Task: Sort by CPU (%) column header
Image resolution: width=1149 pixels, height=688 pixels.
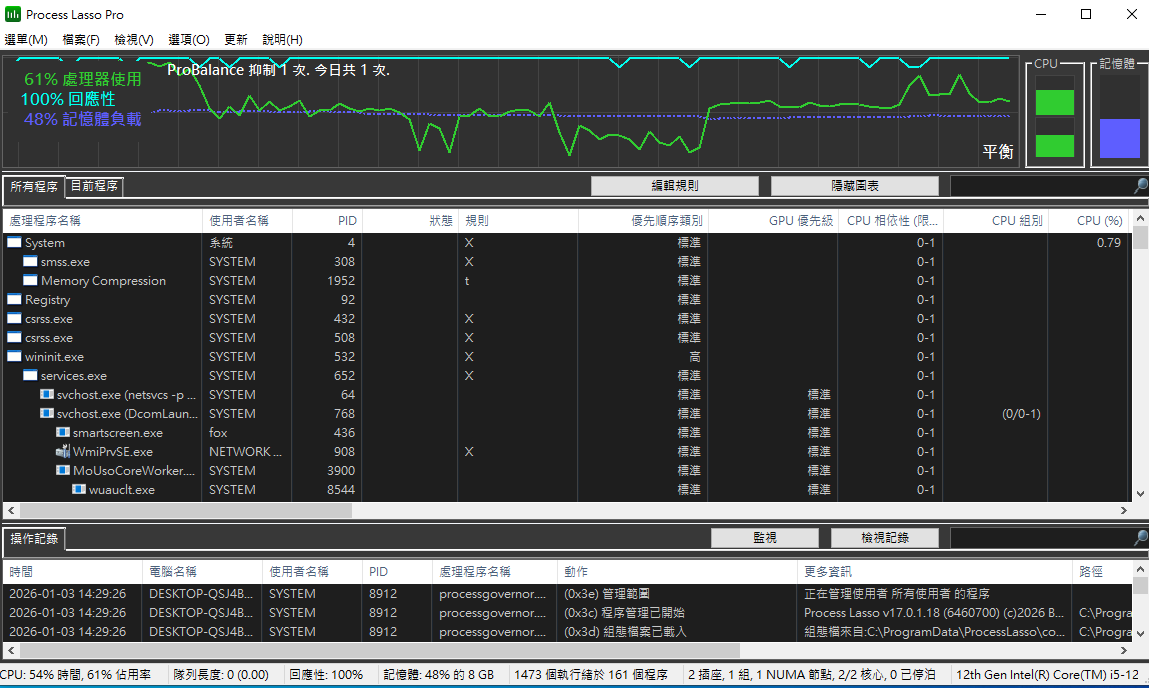Action: tap(1090, 221)
